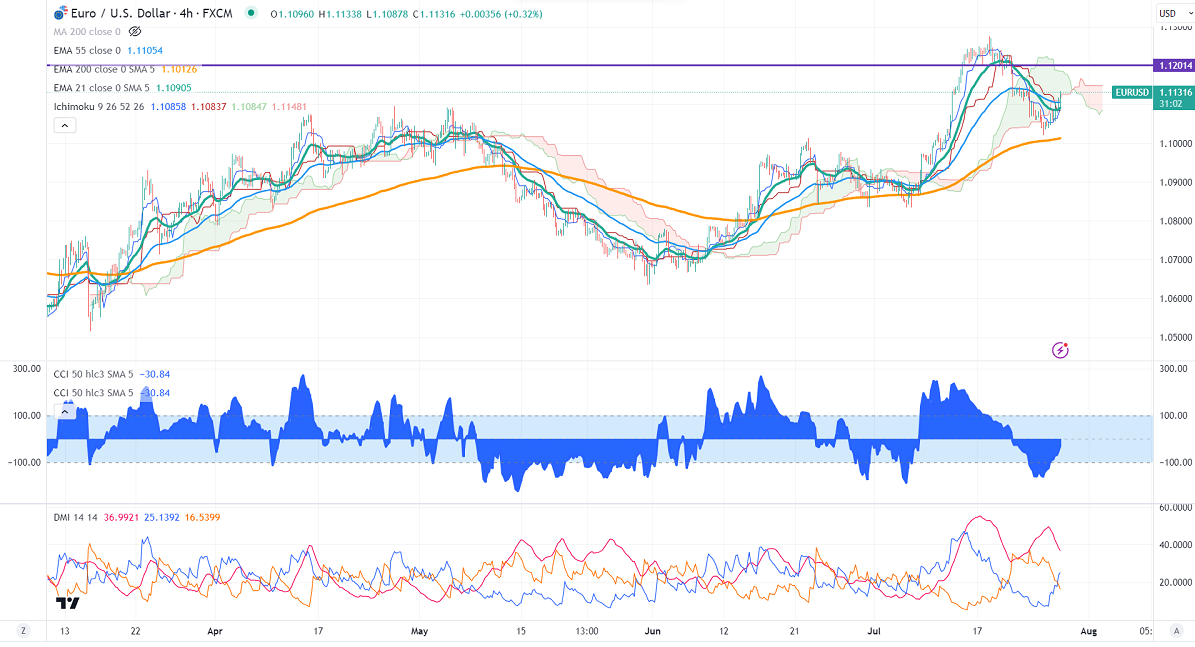This screenshot has height=647, width=1195.
Task: Click the purple lightning news event icon
Action: (x=1060, y=350)
